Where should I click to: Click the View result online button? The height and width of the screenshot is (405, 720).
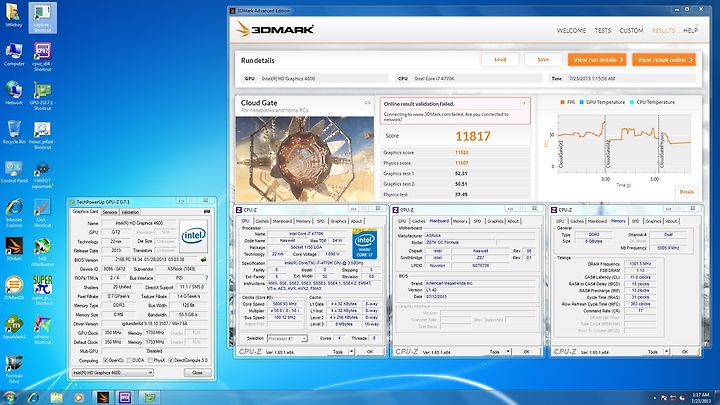point(664,60)
